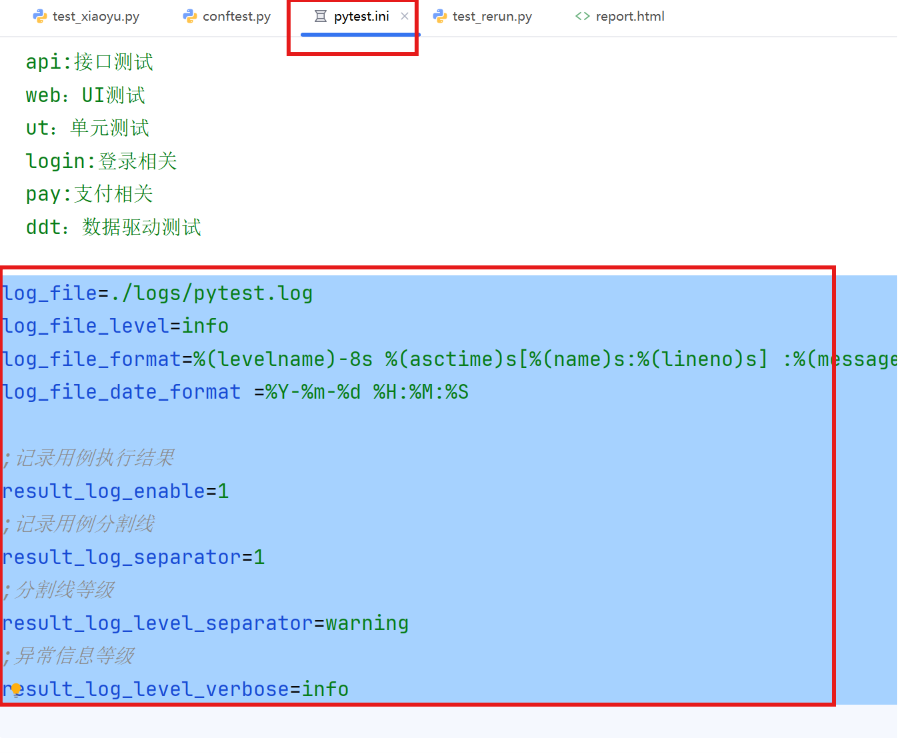The height and width of the screenshot is (753, 898).
Task: Click the comment '分割线等级'
Action: 58,590
